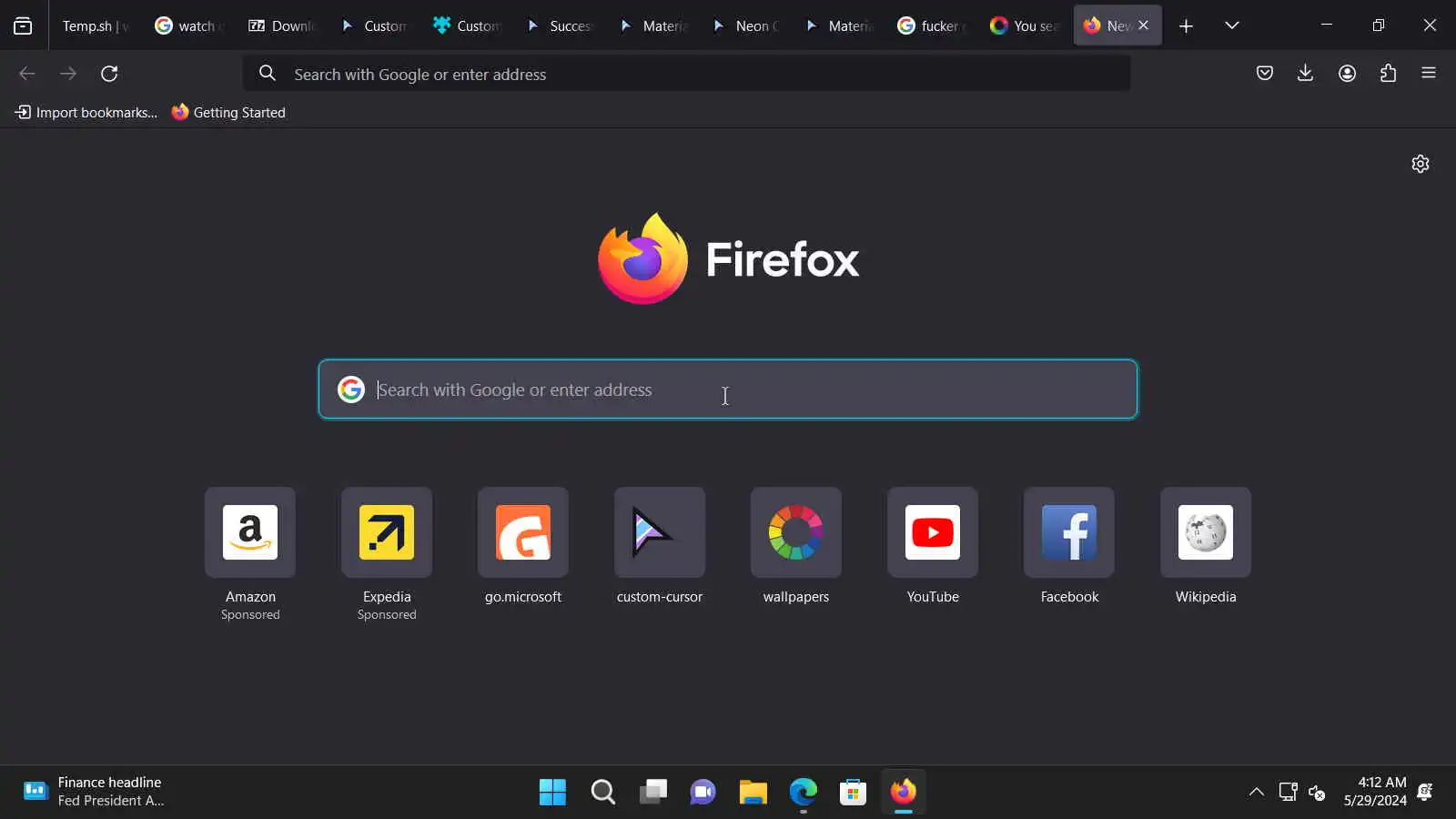Close the New Tab tab
The width and height of the screenshot is (1456, 819).
tap(1144, 25)
